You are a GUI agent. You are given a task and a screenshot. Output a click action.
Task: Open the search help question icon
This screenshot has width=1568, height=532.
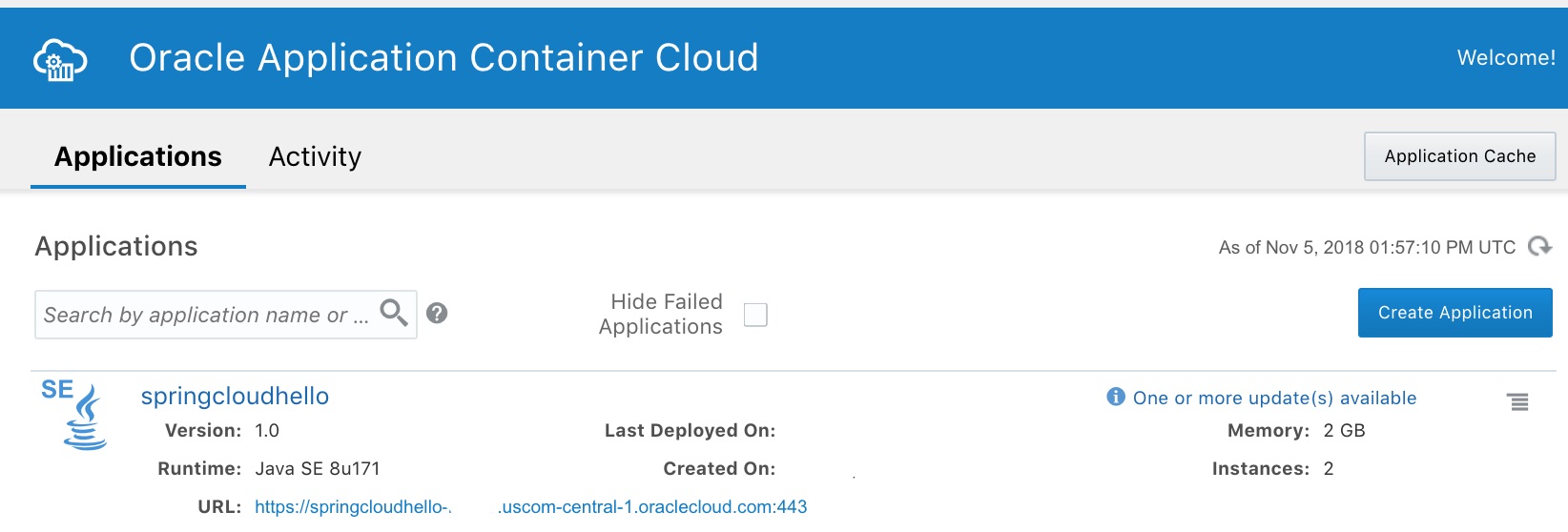coord(437,313)
